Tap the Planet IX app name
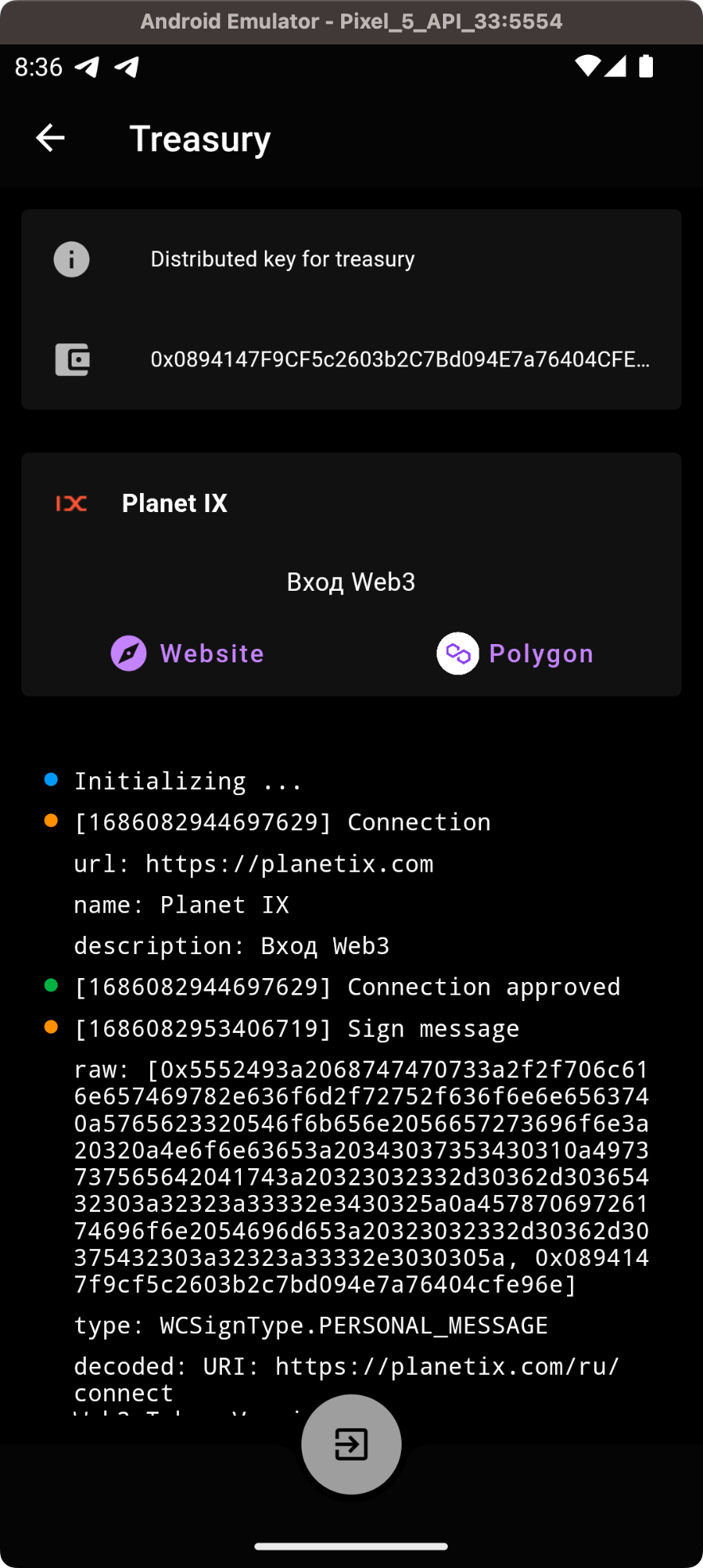Viewport: 703px width, 1568px height. 174,503
